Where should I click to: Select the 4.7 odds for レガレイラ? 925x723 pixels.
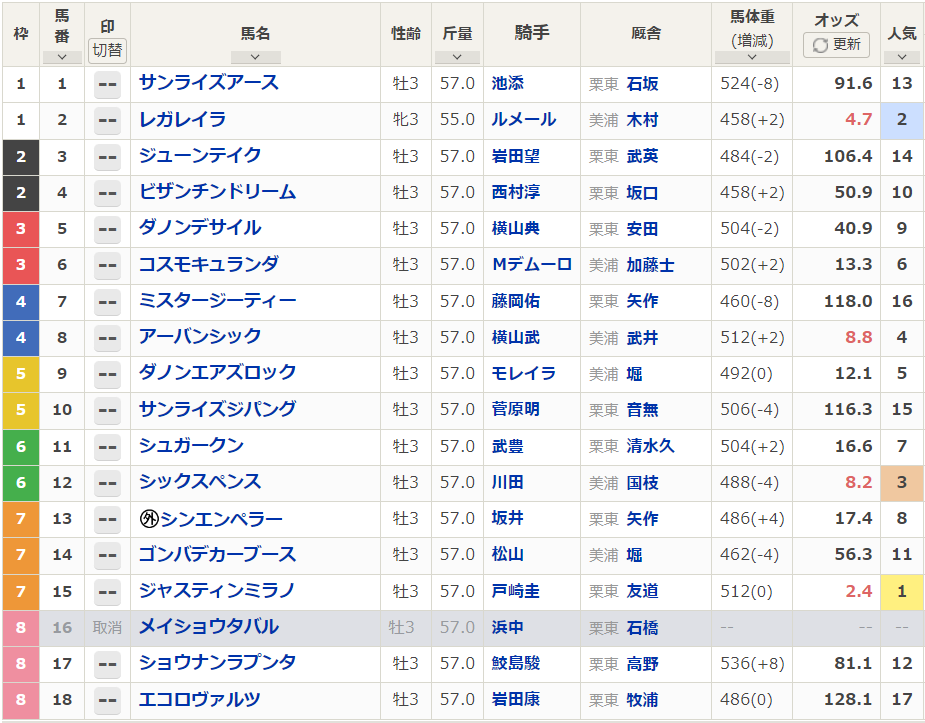tap(858, 120)
